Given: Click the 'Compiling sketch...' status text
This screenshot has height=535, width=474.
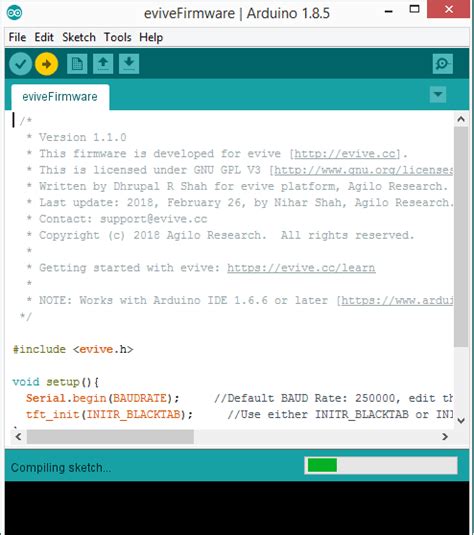Looking at the screenshot, I should tap(61, 467).
